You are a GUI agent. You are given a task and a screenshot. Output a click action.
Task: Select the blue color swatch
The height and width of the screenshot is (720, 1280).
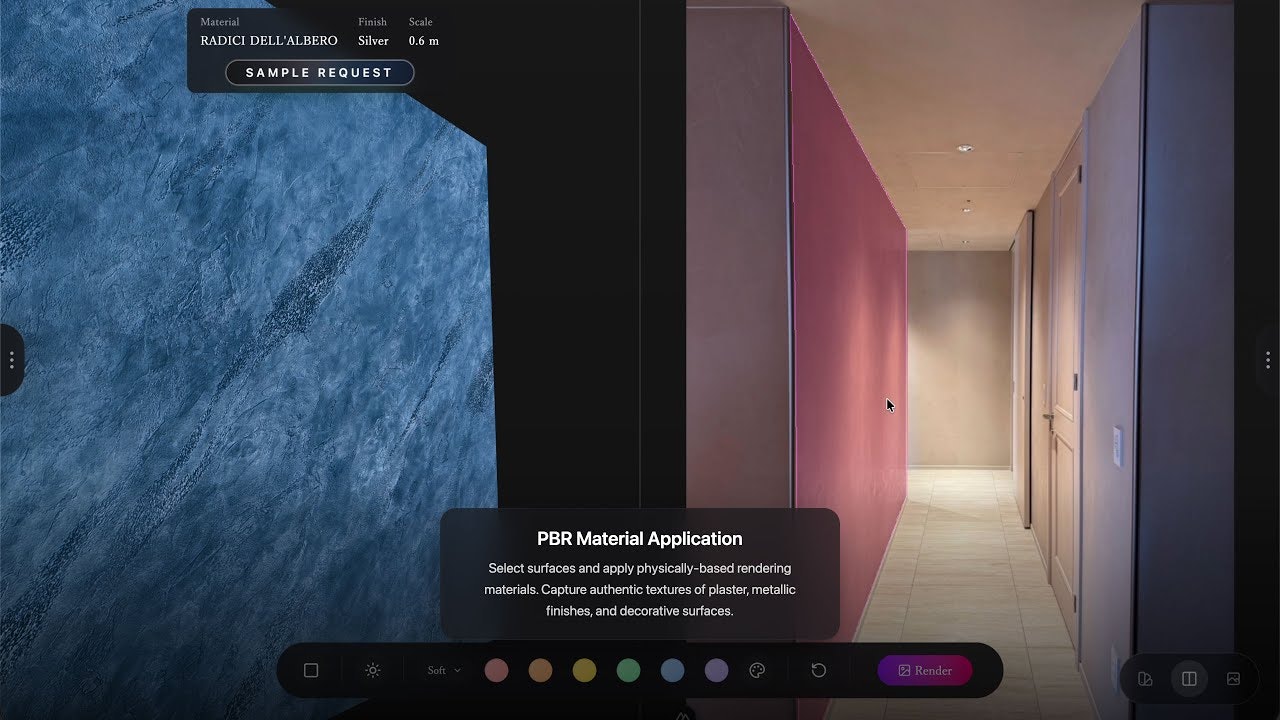click(672, 670)
